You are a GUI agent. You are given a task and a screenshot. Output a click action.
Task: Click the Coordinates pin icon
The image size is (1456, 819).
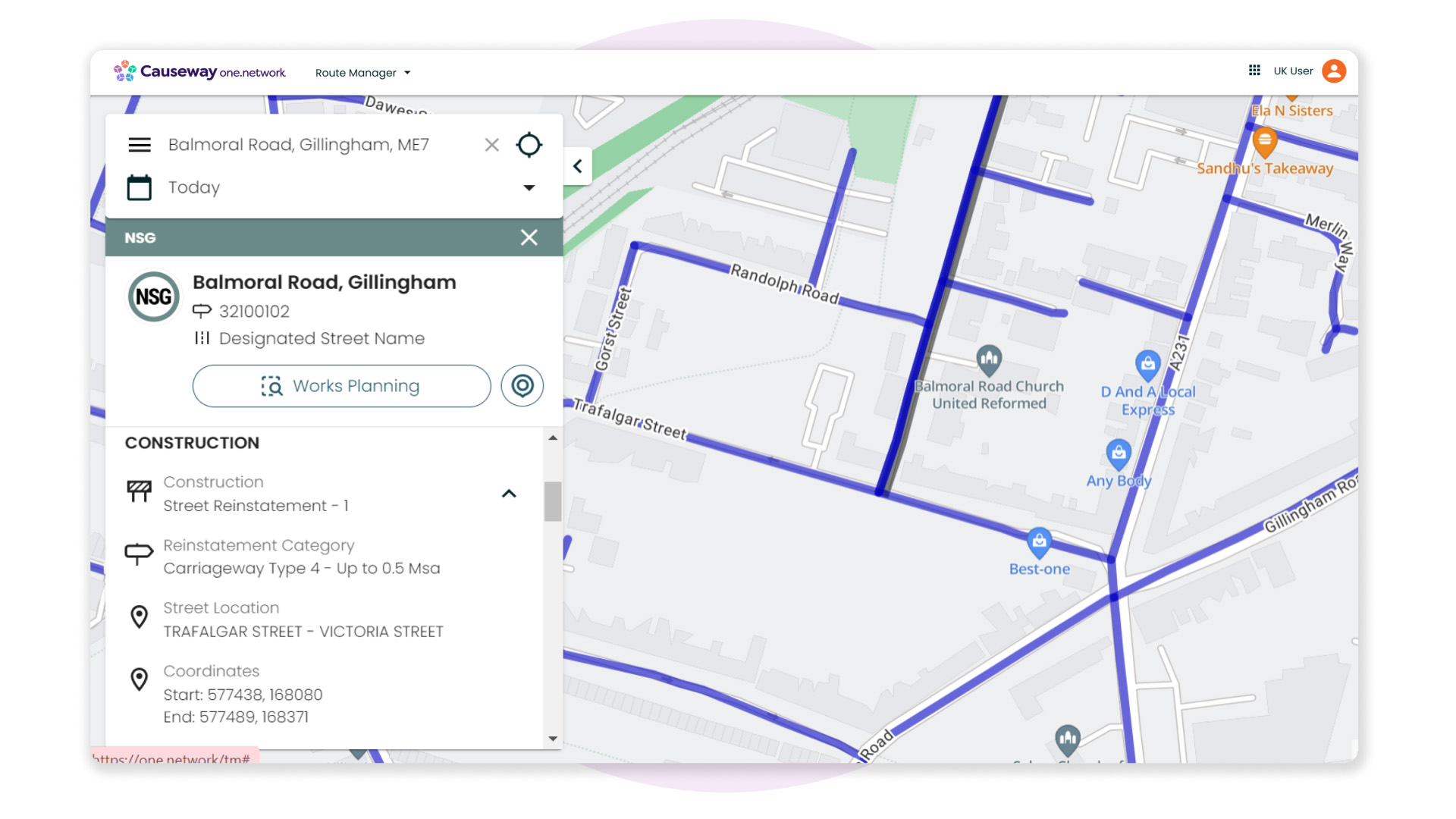tap(140, 679)
